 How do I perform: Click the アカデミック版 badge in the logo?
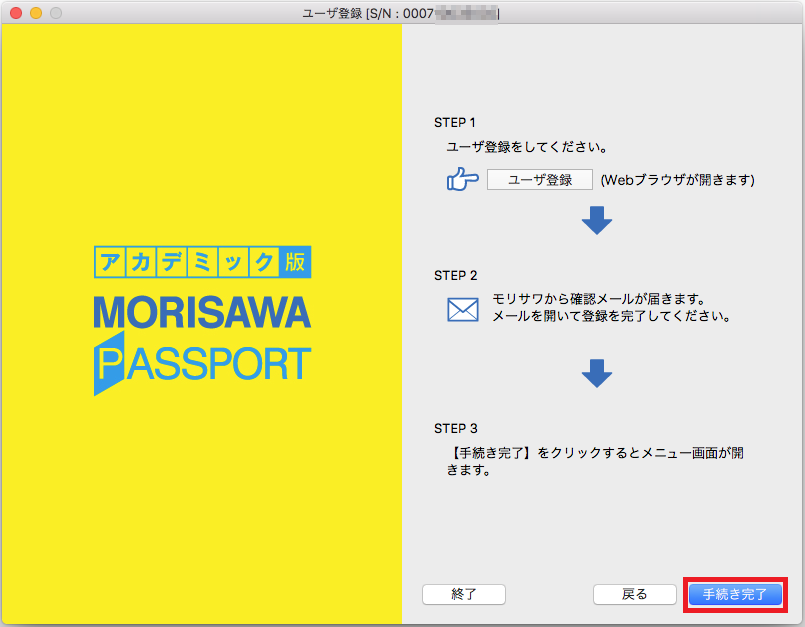(202, 262)
